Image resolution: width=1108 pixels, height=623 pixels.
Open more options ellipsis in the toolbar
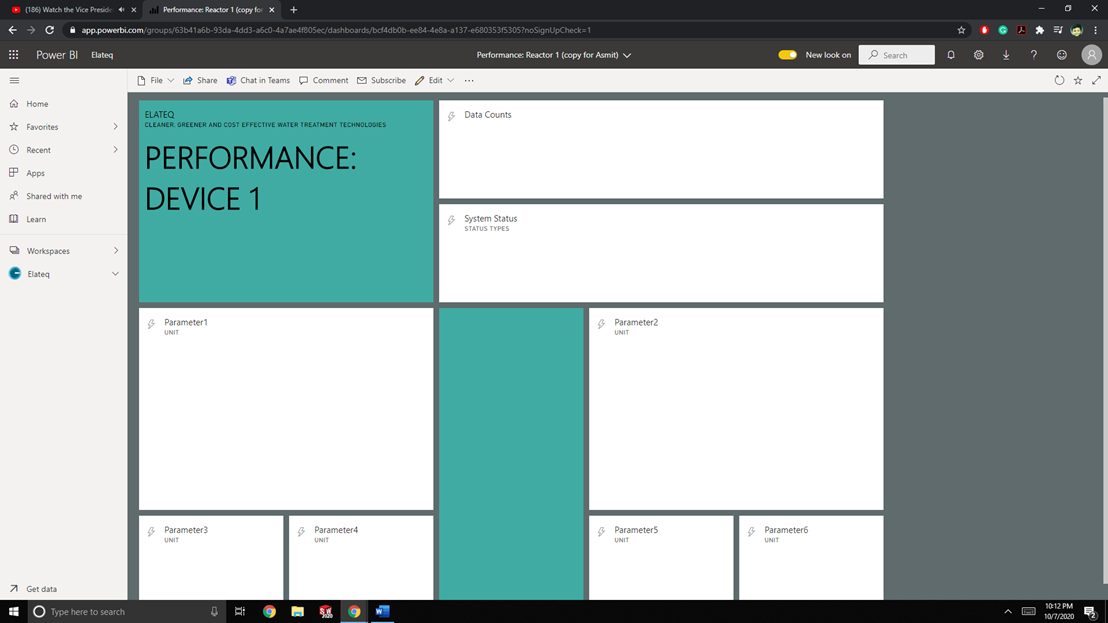tap(469, 81)
